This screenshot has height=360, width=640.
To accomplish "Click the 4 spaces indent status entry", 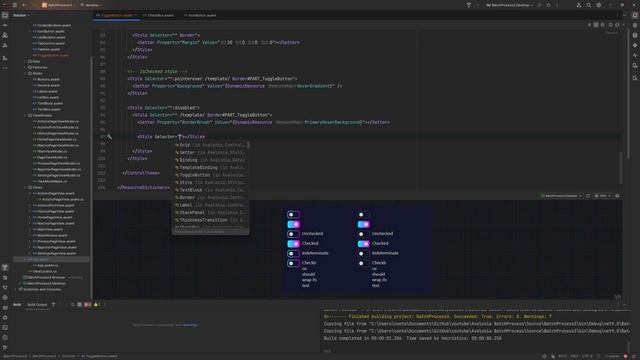I will click(x=612, y=356).
